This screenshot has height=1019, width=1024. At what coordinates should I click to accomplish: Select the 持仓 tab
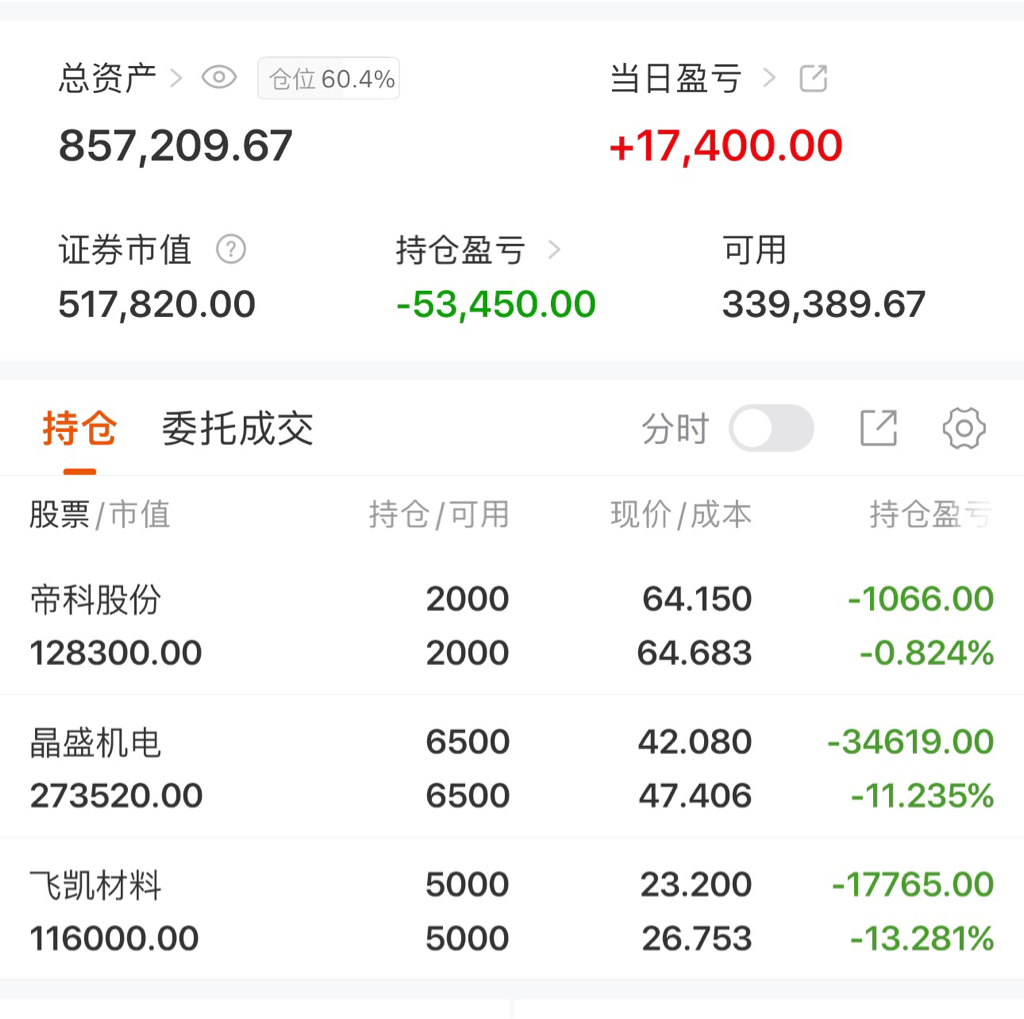(79, 430)
